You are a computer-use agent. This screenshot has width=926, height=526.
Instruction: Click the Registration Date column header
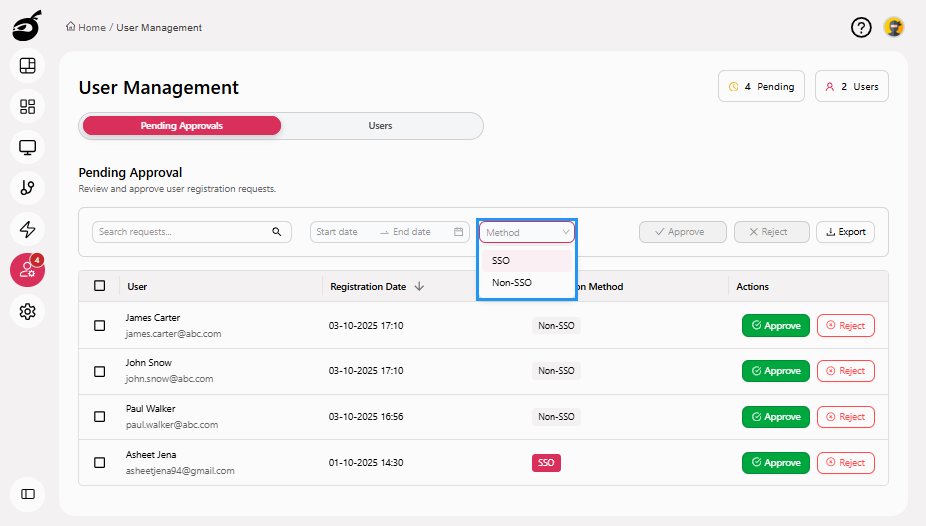tap(368, 286)
